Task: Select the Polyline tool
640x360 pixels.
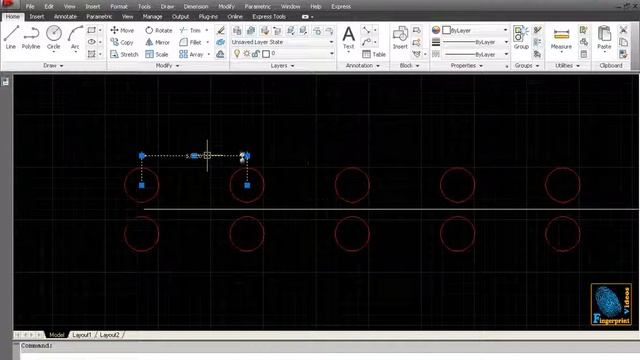Action: coord(31,37)
